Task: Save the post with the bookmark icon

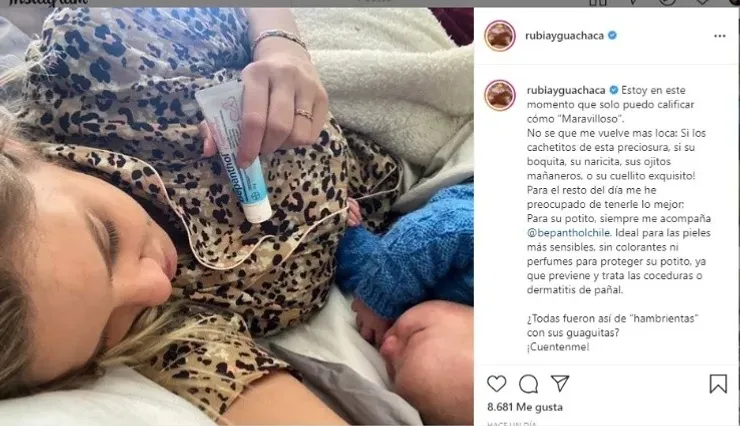Action: 718,384
